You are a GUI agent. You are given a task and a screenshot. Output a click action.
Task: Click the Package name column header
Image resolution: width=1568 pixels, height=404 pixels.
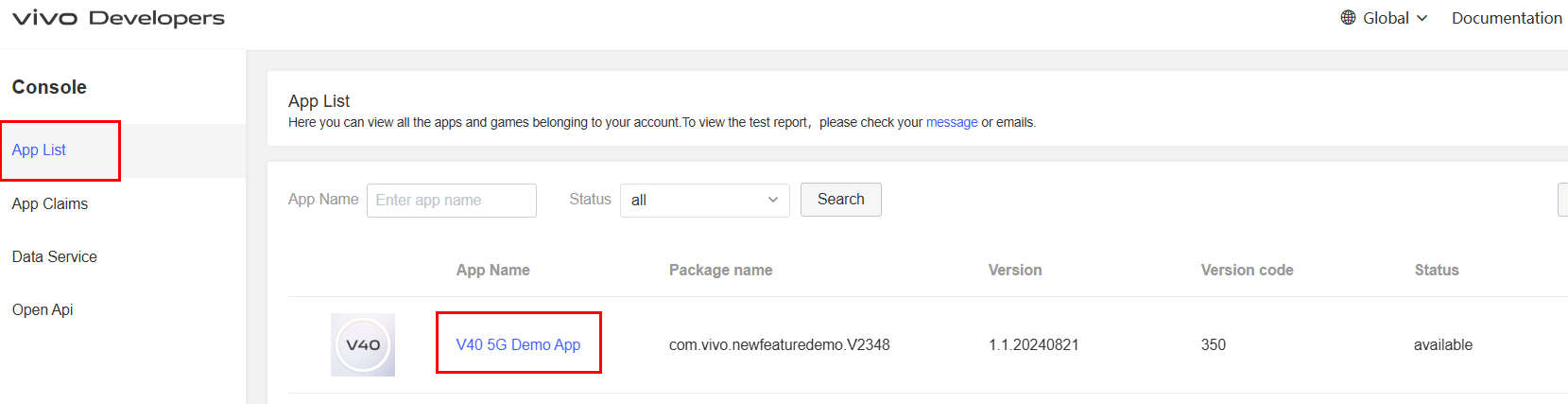pos(720,271)
